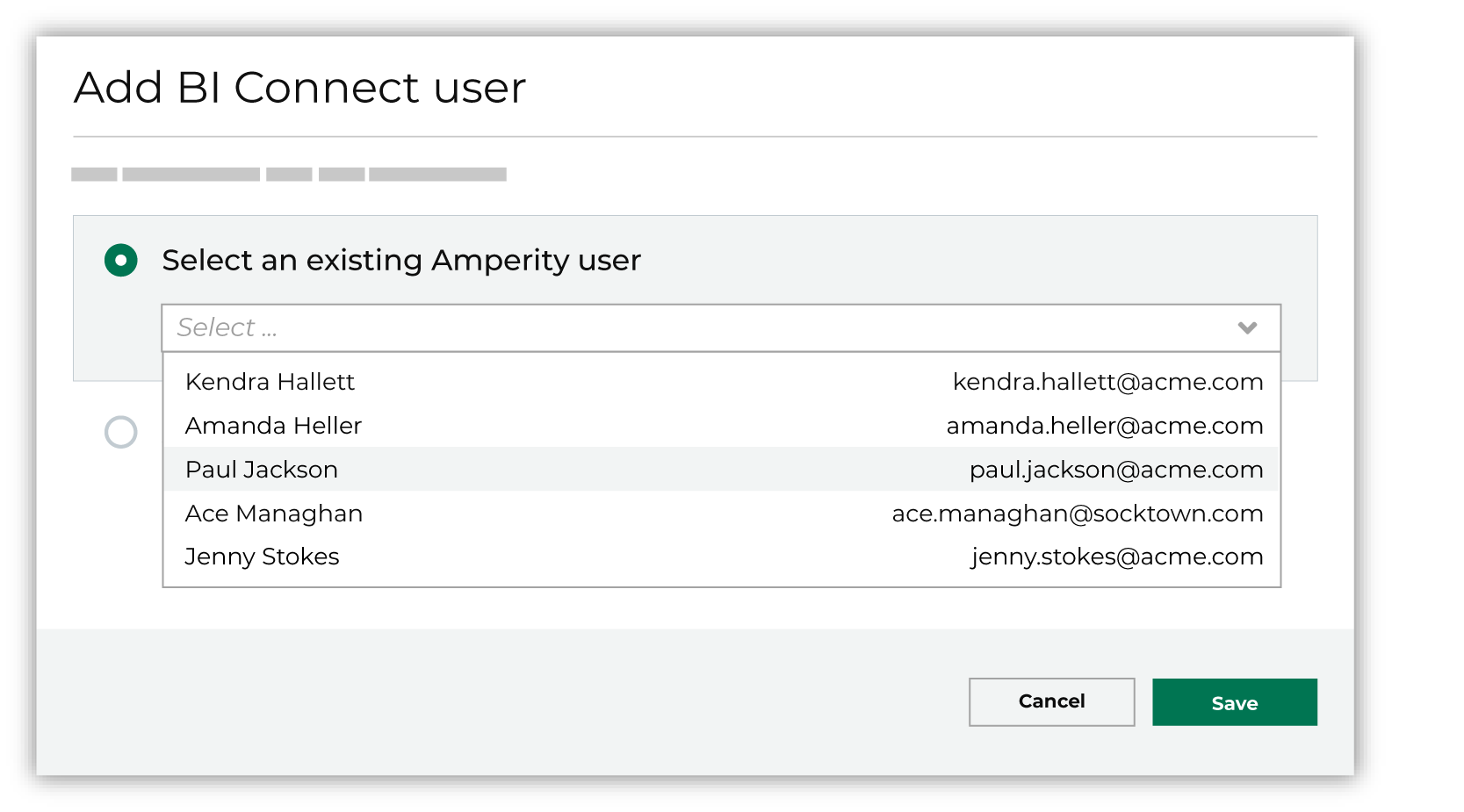
Task: Click paul.jackson@acme.com email text
Action: click(x=1116, y=471)
